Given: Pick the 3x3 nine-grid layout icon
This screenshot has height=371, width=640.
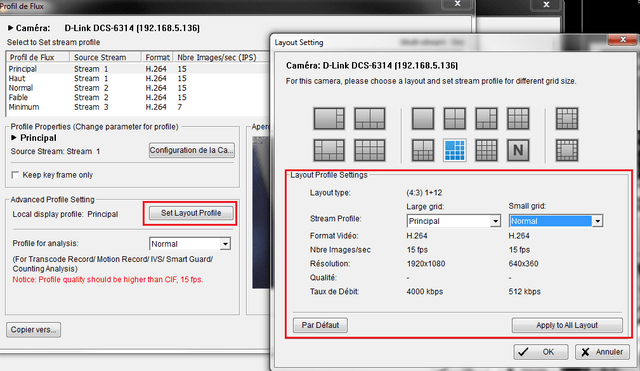Looking at the screenshot, I should pos(518,118).
